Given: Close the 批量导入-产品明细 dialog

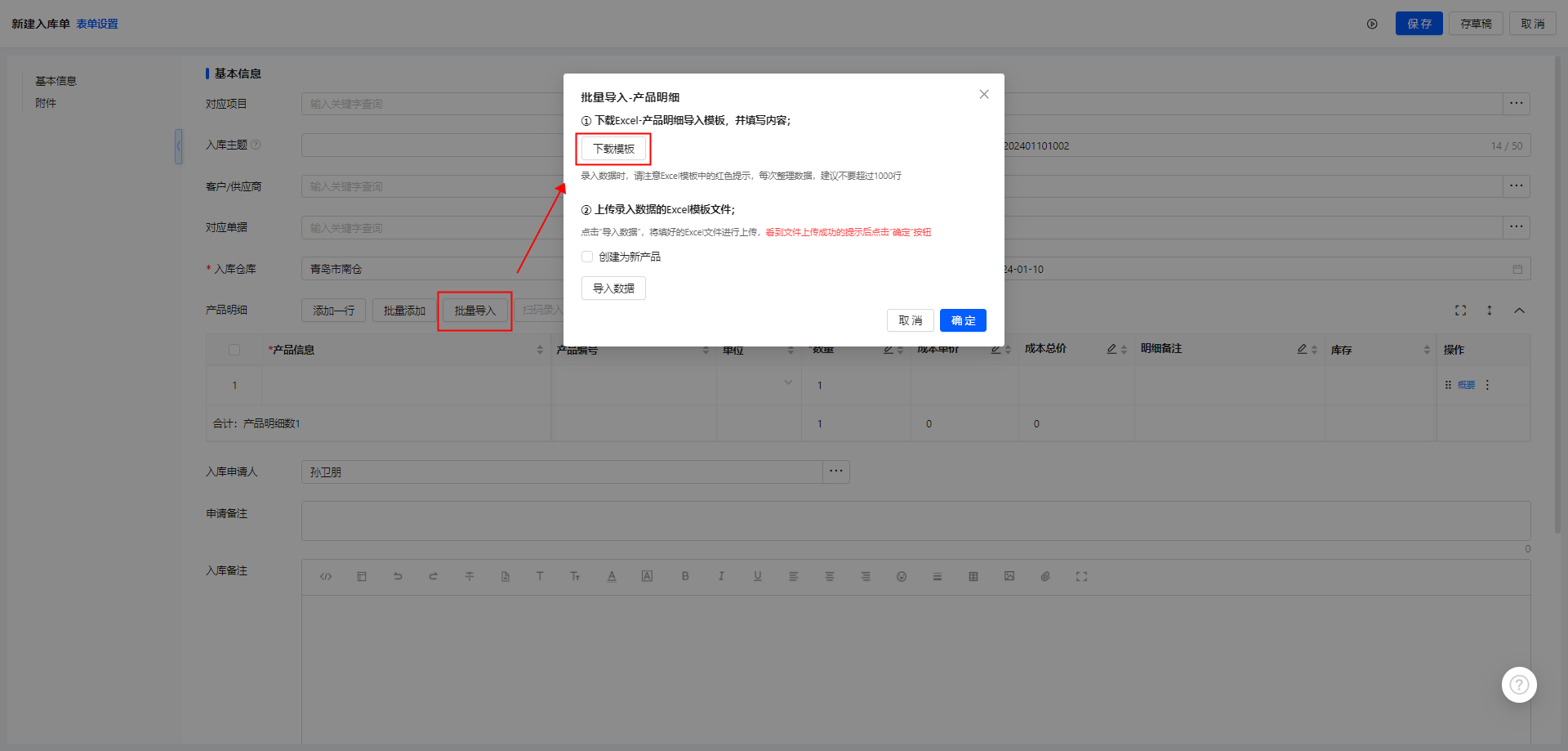Looking at the screenshot, I should click(984, 94).
